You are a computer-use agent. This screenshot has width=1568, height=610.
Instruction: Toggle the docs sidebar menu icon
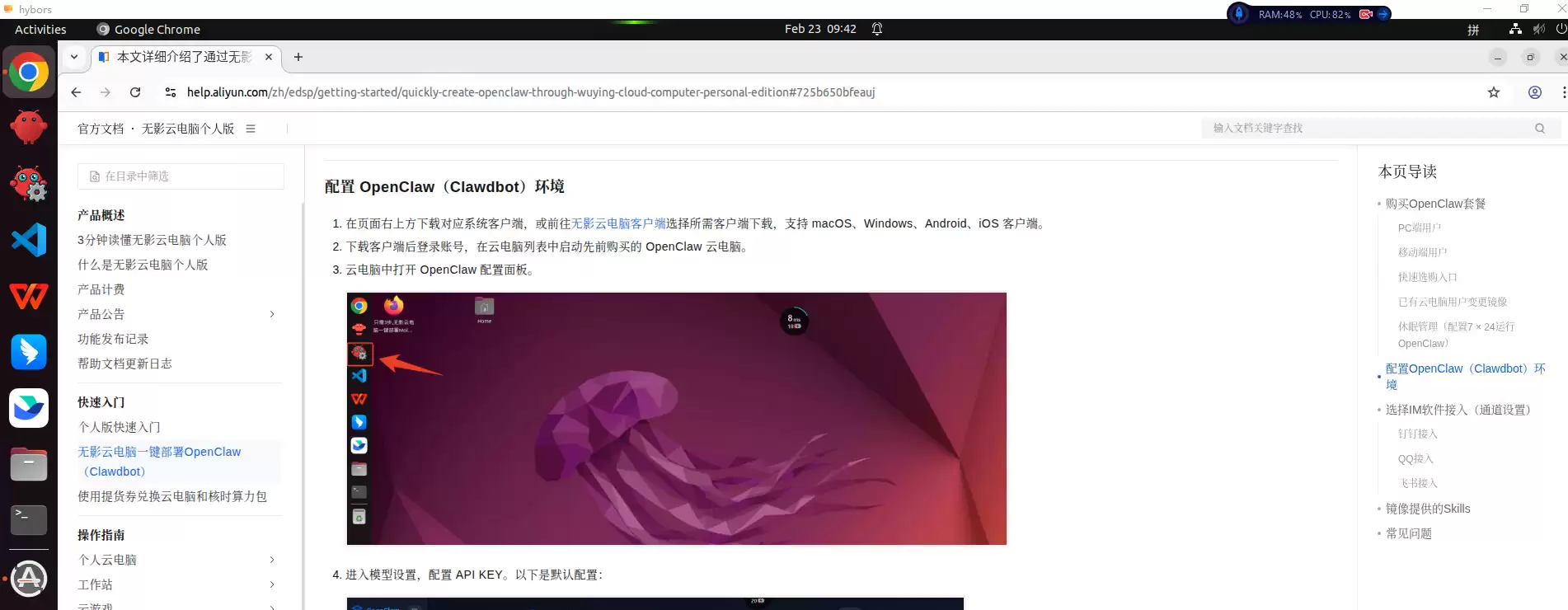[x=251, y=129]
